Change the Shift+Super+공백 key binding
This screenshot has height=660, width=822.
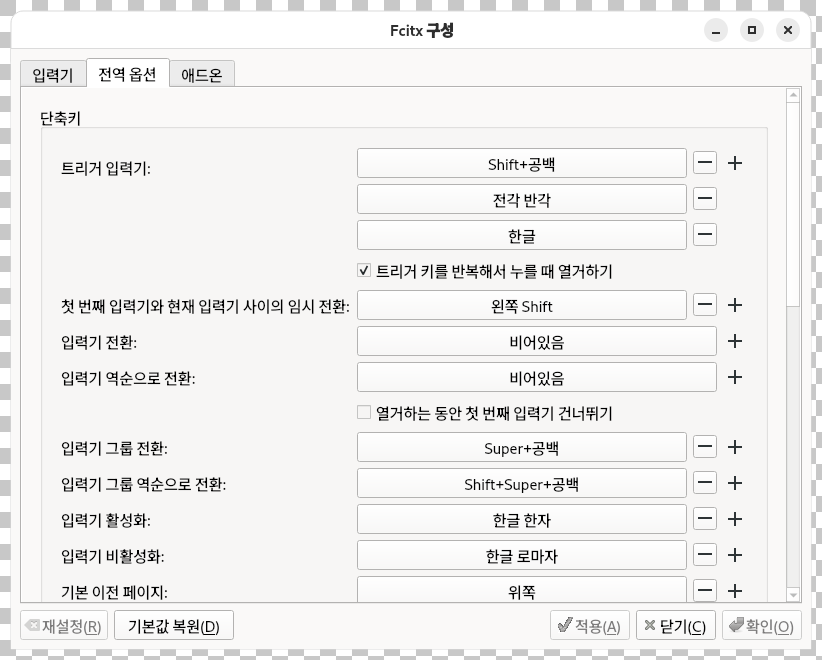[x=522, y=483]
